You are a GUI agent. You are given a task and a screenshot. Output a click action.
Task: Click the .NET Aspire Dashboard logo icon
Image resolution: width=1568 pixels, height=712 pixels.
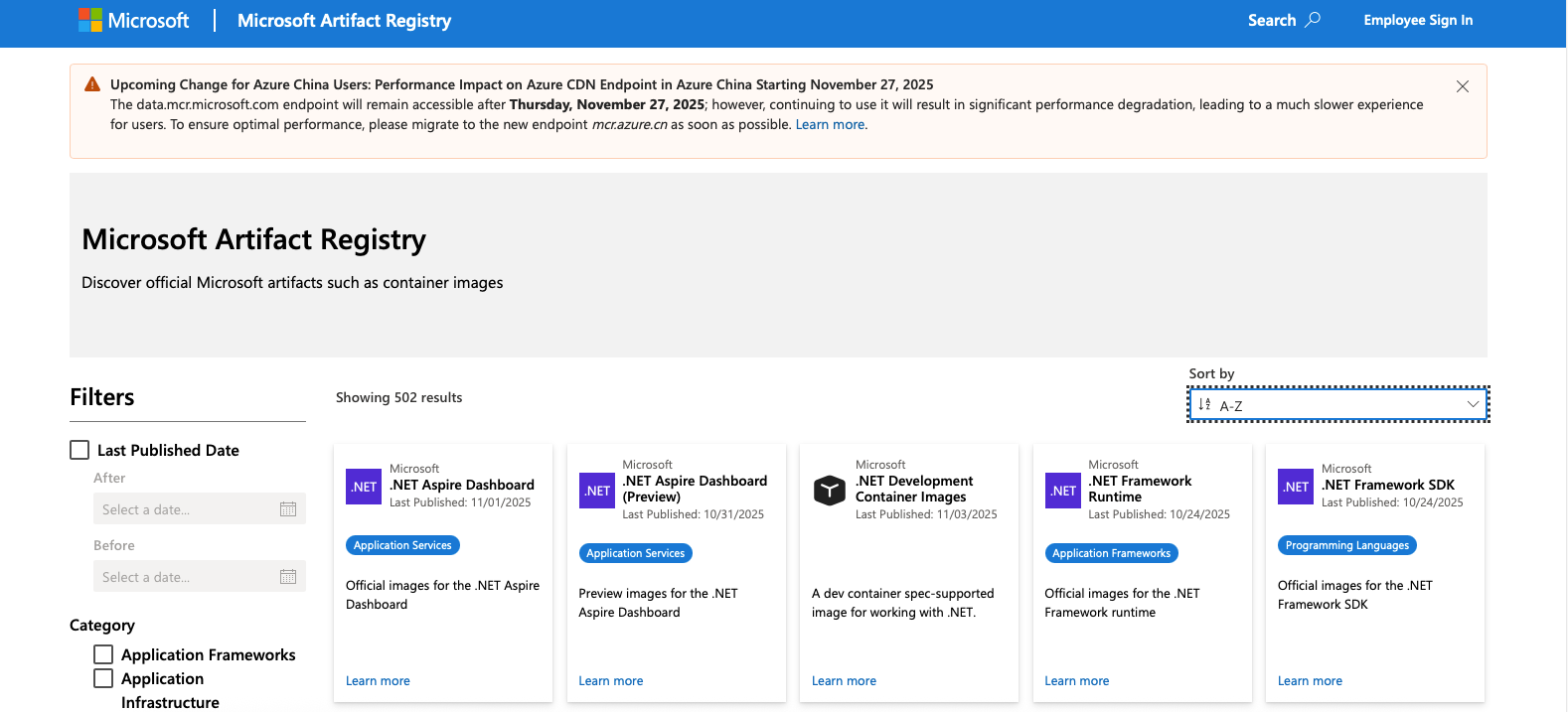point(364,487)
